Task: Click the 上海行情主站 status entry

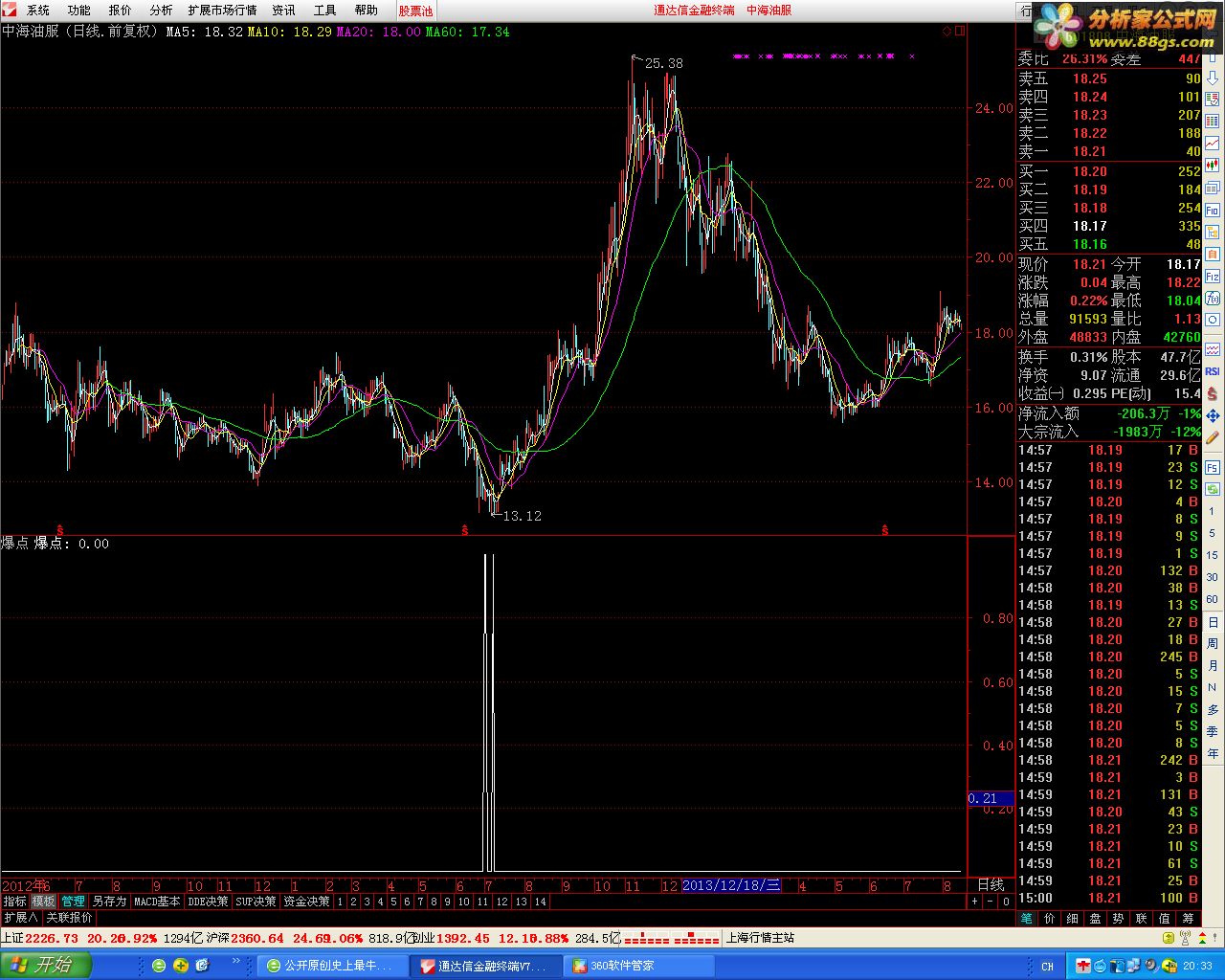Action: (x=761, y=938)
